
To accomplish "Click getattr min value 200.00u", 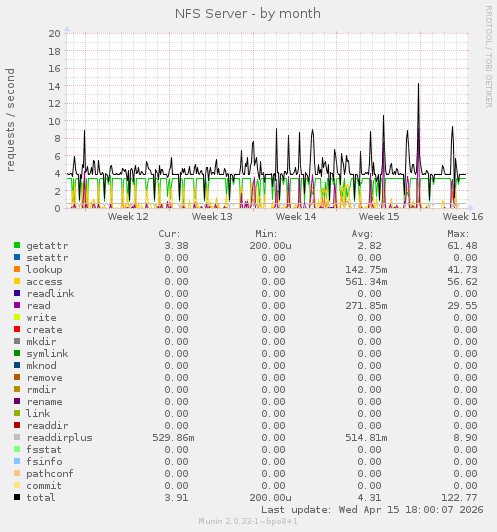I will 270,246.
